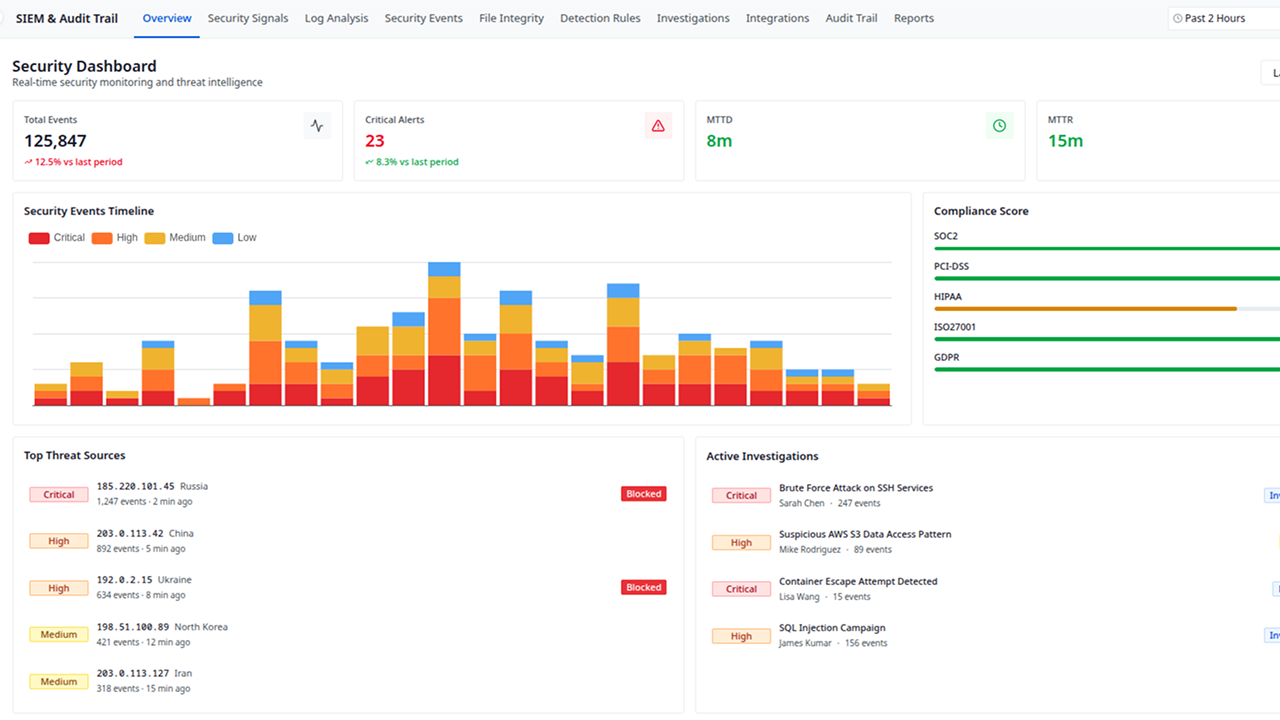Click the red upward trend arrow under Total Events

coord(29,162)
